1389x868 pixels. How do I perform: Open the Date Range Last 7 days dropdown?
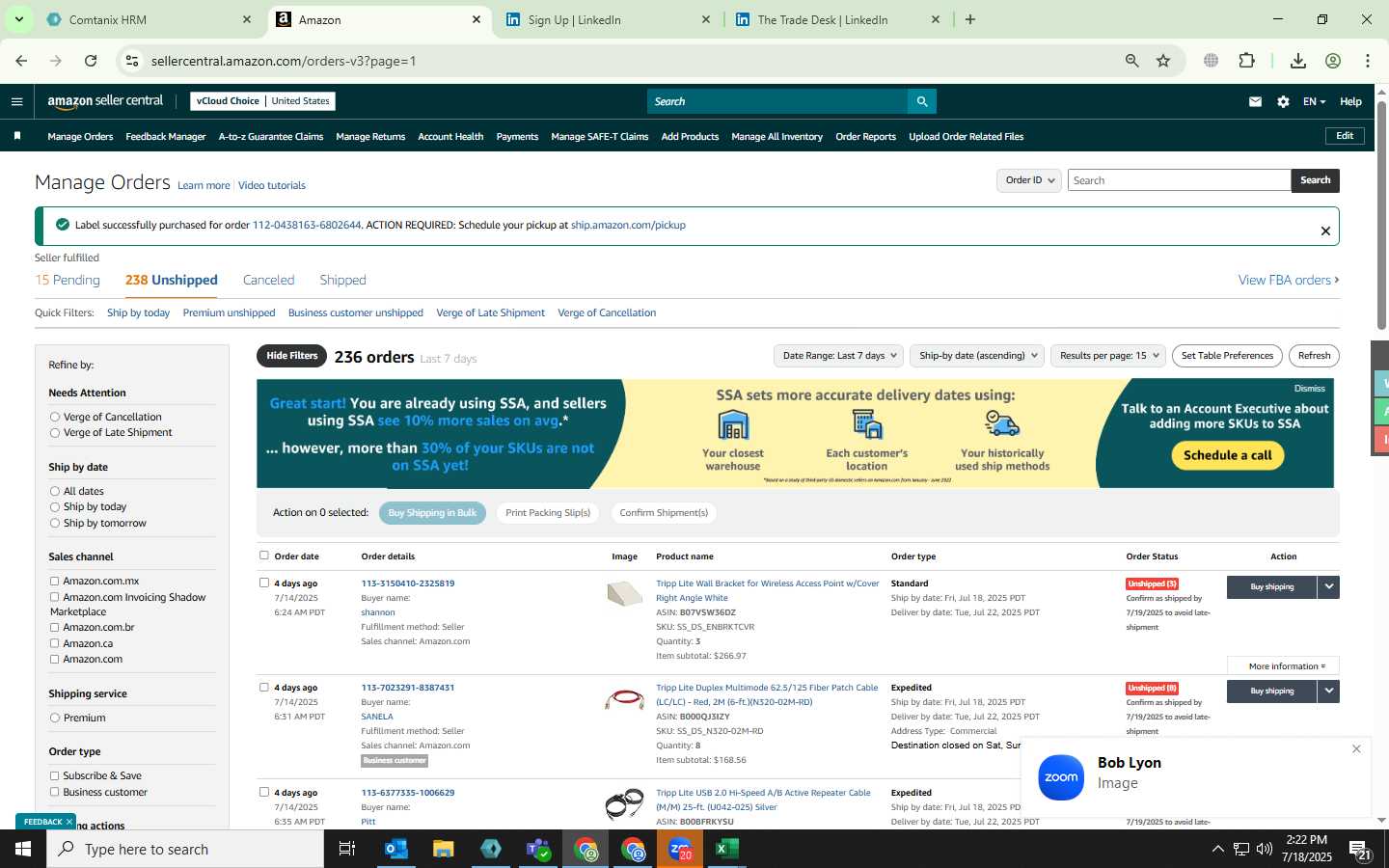point(839,356)
